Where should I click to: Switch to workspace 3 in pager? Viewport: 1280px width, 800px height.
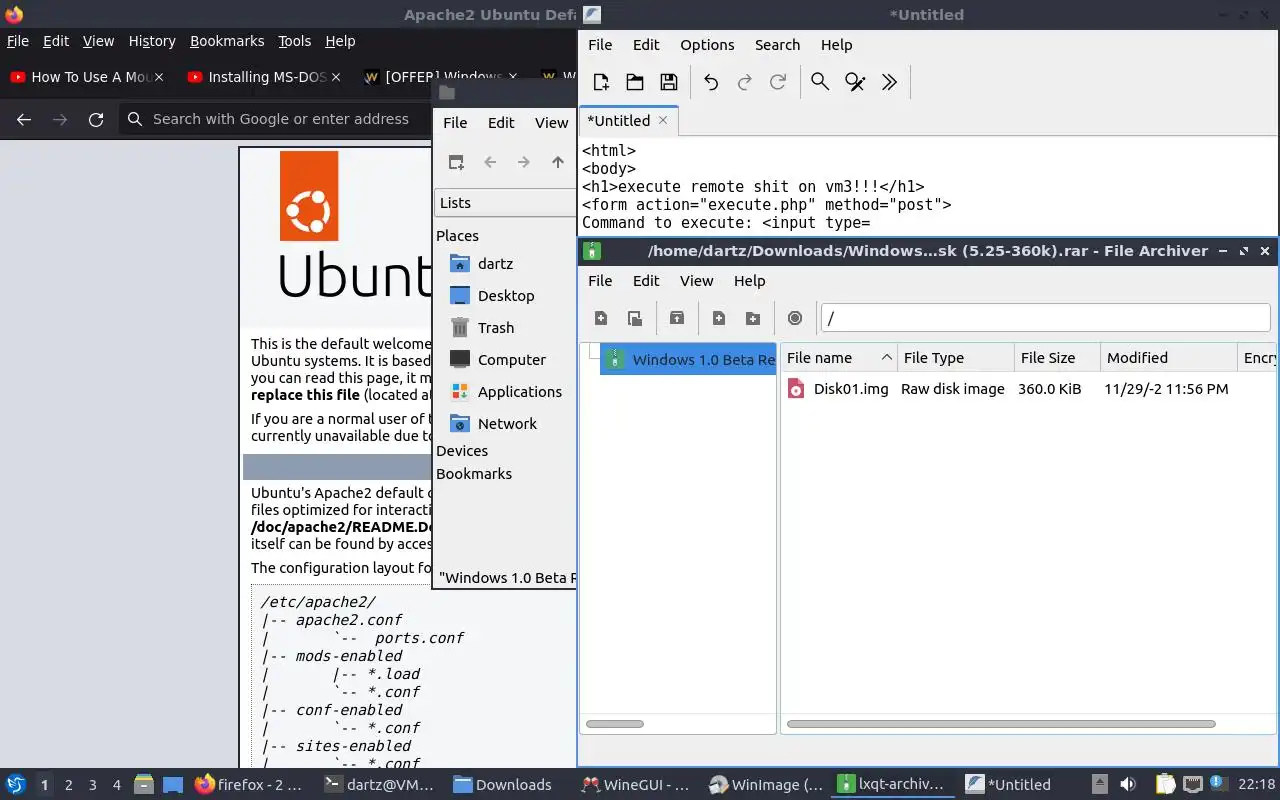[x=92, y=785]
